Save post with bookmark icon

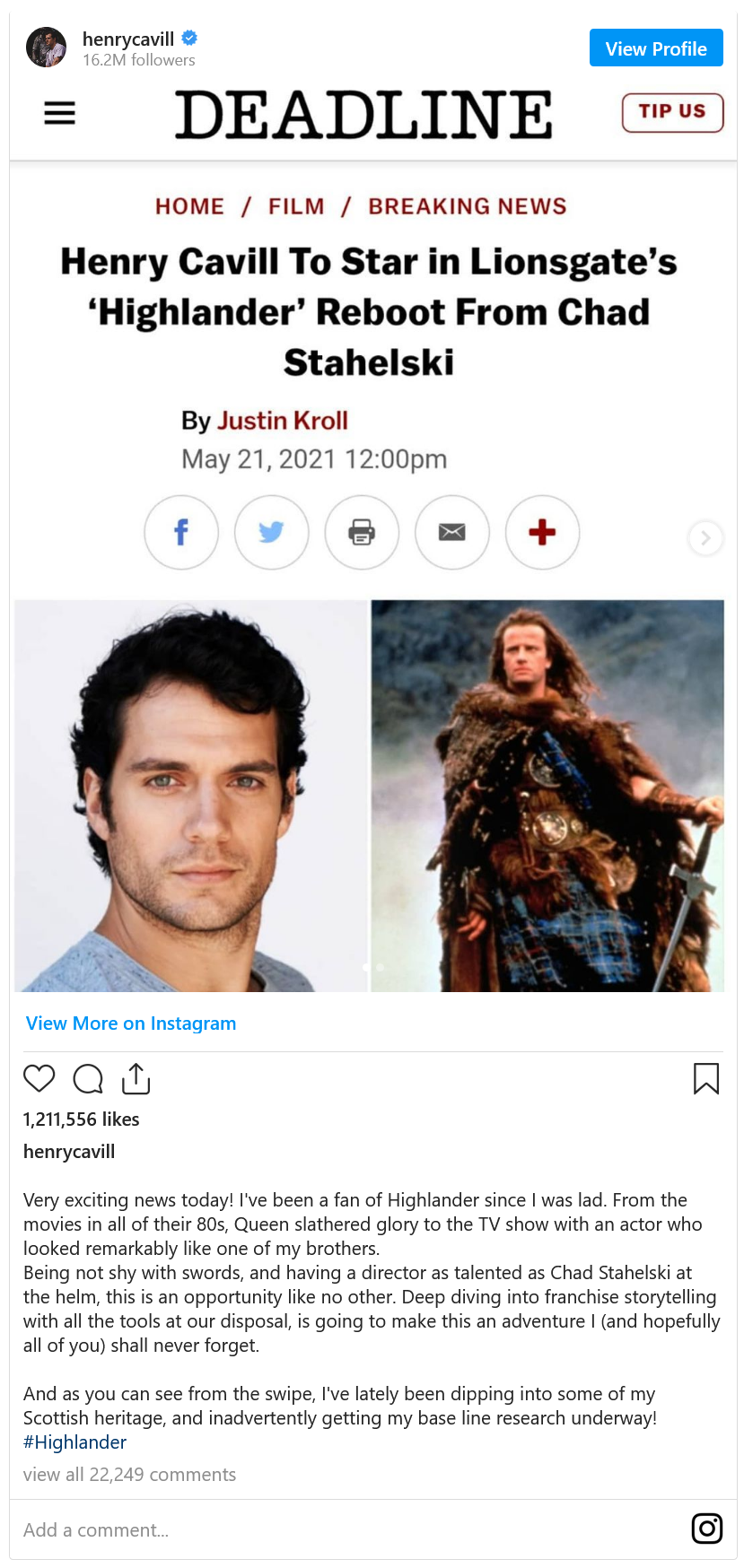[x=706, y=1079]
